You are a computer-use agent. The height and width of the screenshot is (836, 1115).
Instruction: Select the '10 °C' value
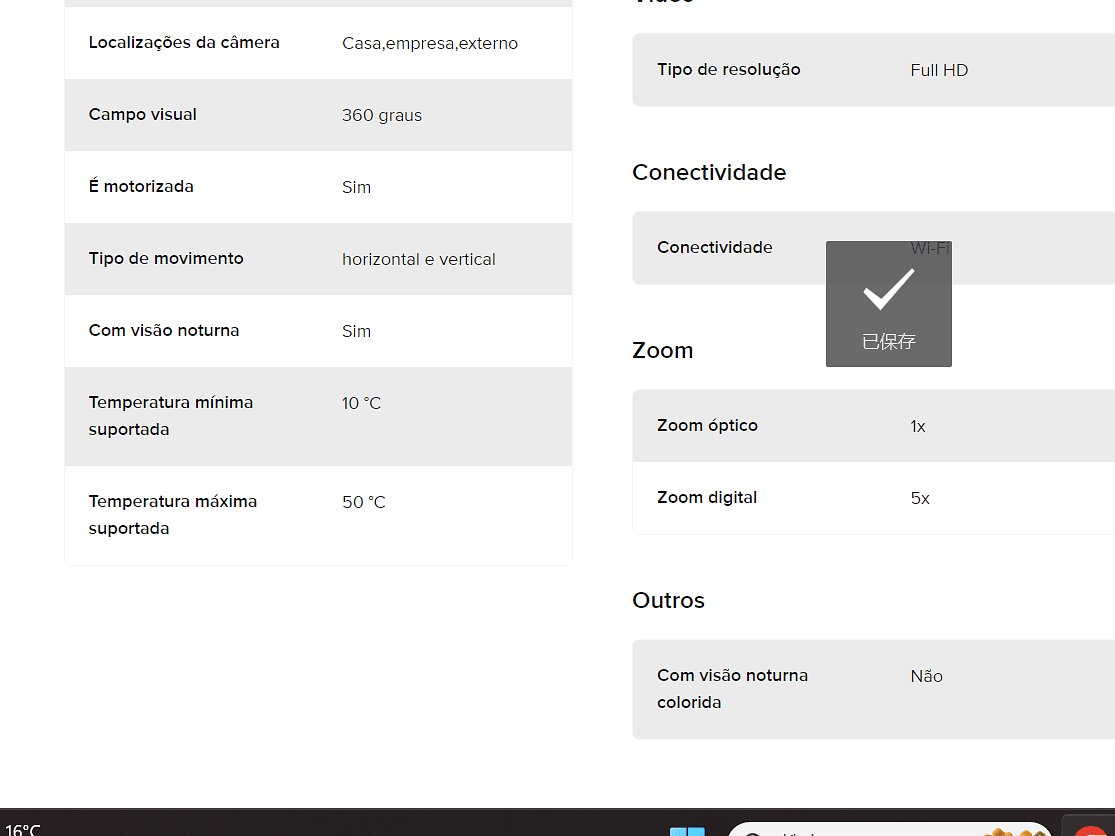click(361, 403)
